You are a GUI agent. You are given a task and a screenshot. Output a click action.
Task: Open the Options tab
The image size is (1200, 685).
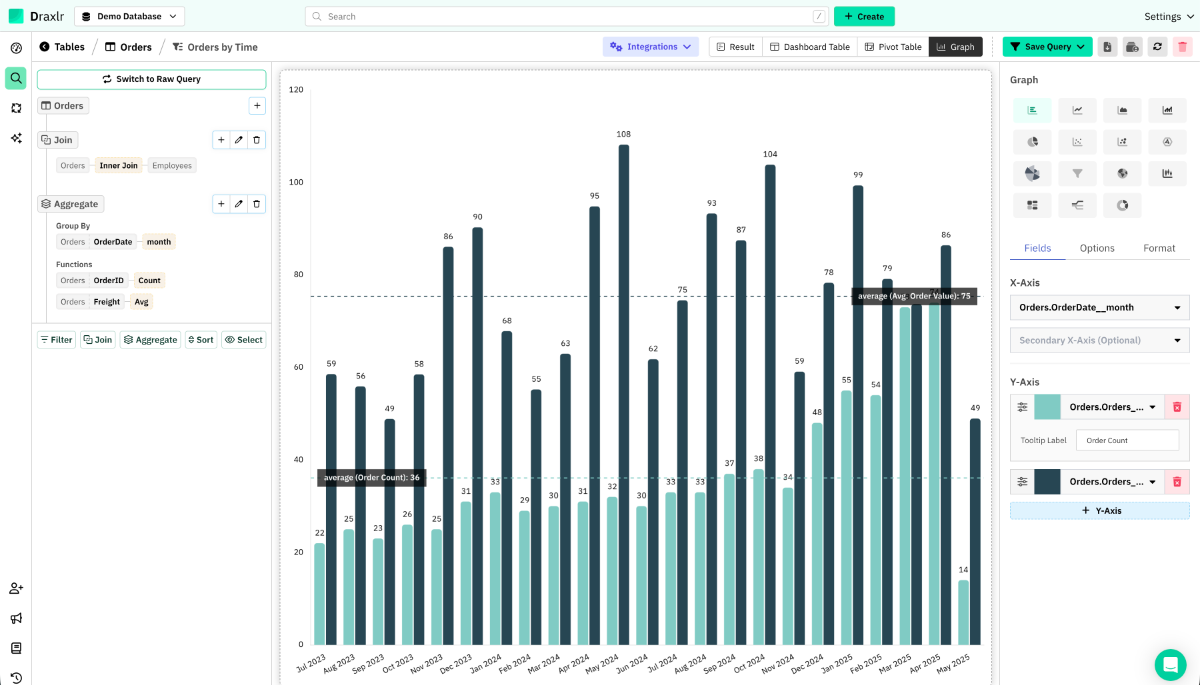(1097, 248)
